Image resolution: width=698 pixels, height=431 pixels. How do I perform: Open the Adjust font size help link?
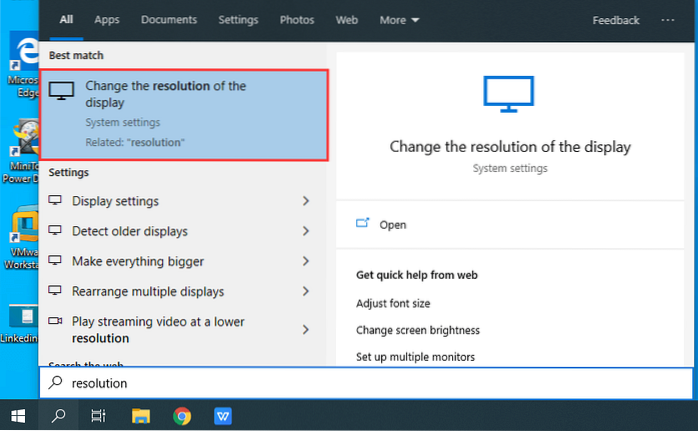click(393, 303)
